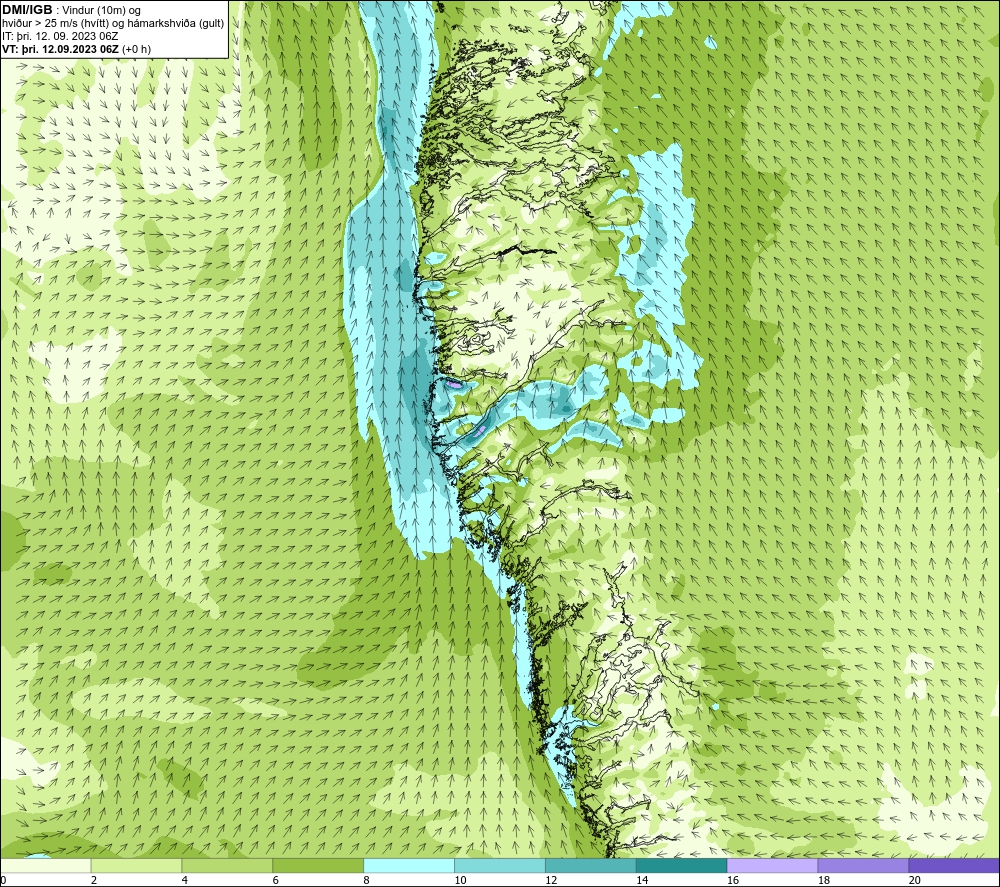The image size is (1000, 887).
Task: Click the 8–10 m/s light cyan legend swatch
Action: [x=409, y=865]
